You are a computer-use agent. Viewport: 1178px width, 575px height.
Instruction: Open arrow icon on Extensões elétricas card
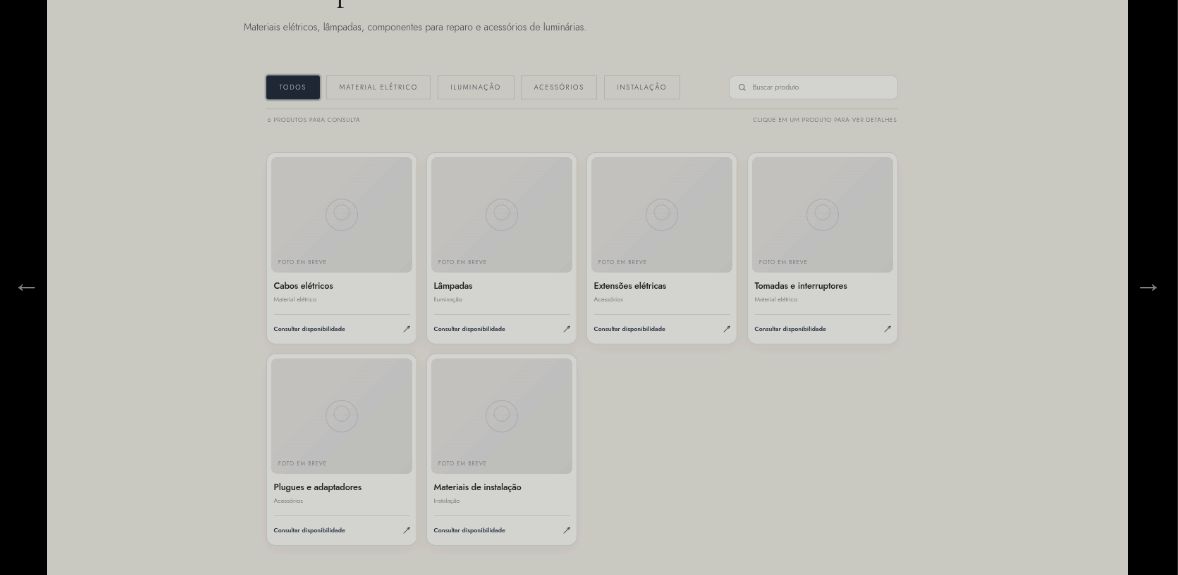(726, 328)
